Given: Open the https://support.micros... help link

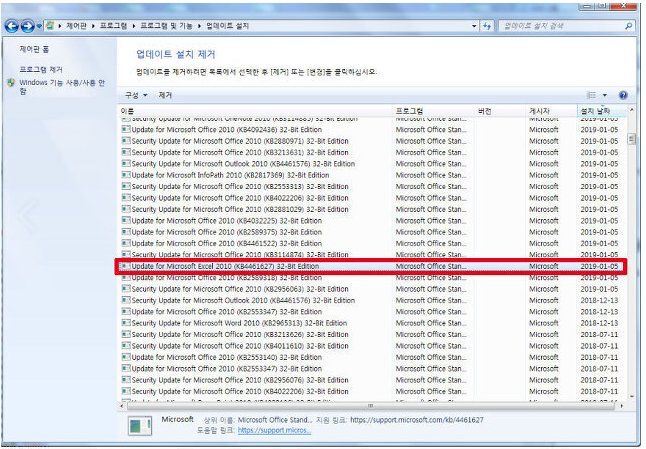Looking at the screenshot, I should (x=274, y=430).
